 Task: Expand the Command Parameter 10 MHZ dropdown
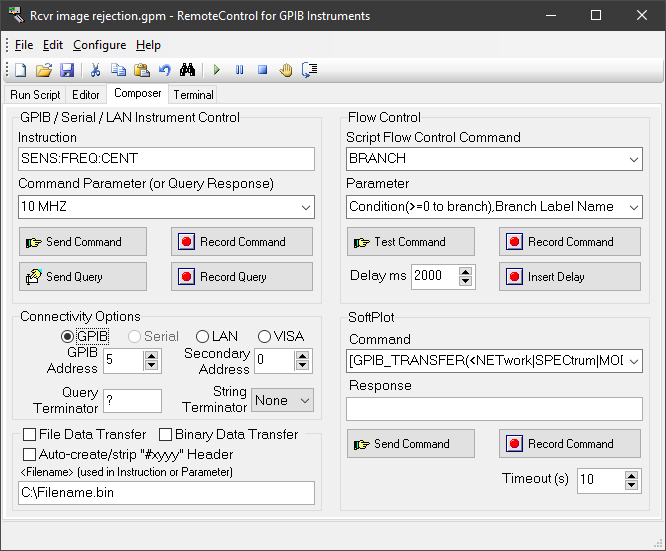click(304, 208)
